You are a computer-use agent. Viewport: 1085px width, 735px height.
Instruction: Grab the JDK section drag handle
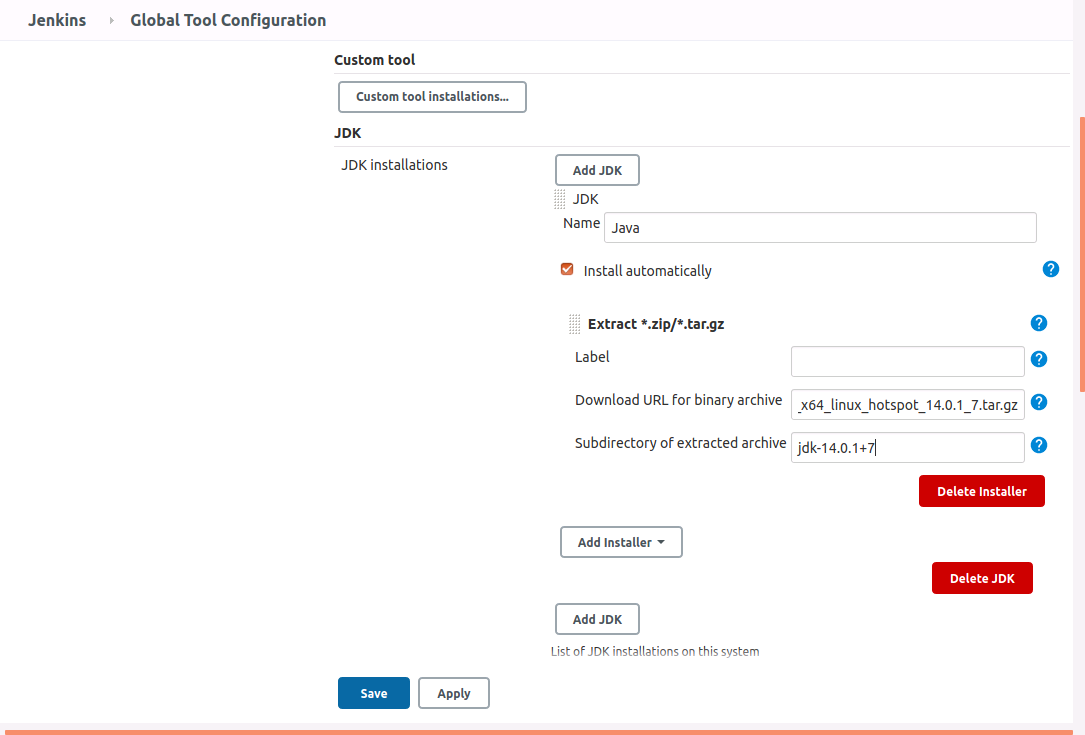click(x=559, y=199)
